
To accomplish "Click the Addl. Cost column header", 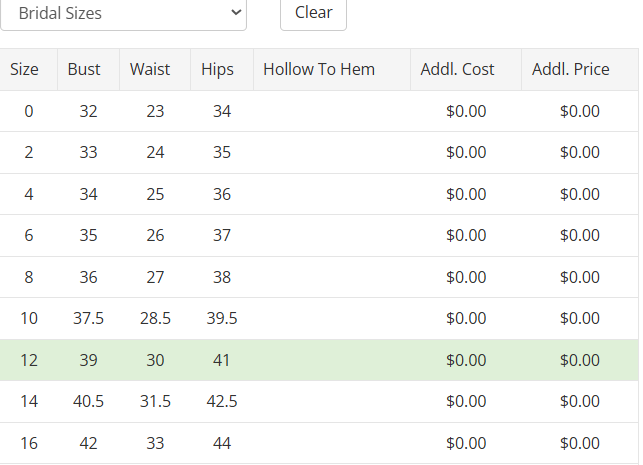I will tap(457, 69).
